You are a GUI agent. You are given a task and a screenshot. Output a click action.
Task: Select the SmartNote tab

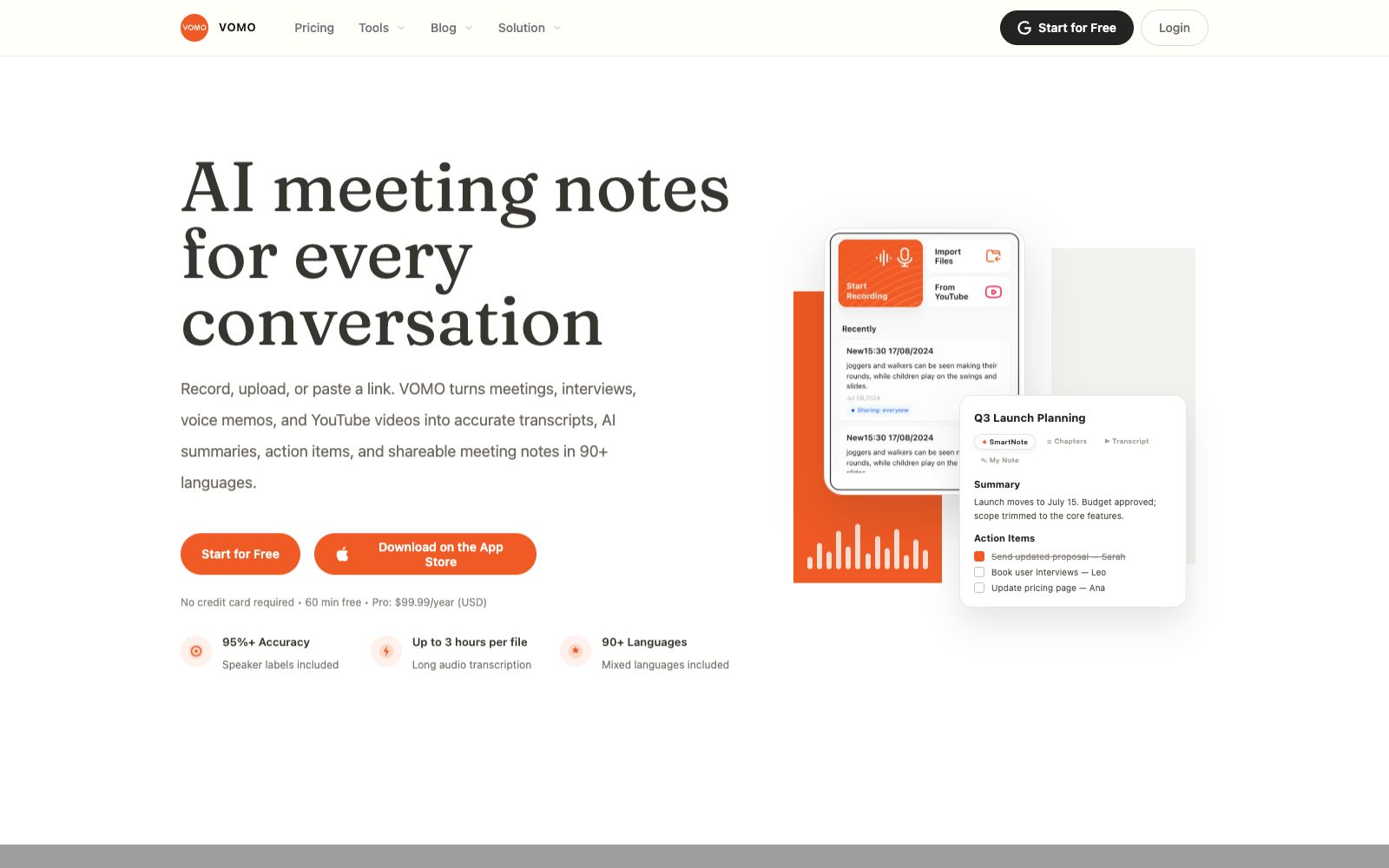pos(1004,442)
